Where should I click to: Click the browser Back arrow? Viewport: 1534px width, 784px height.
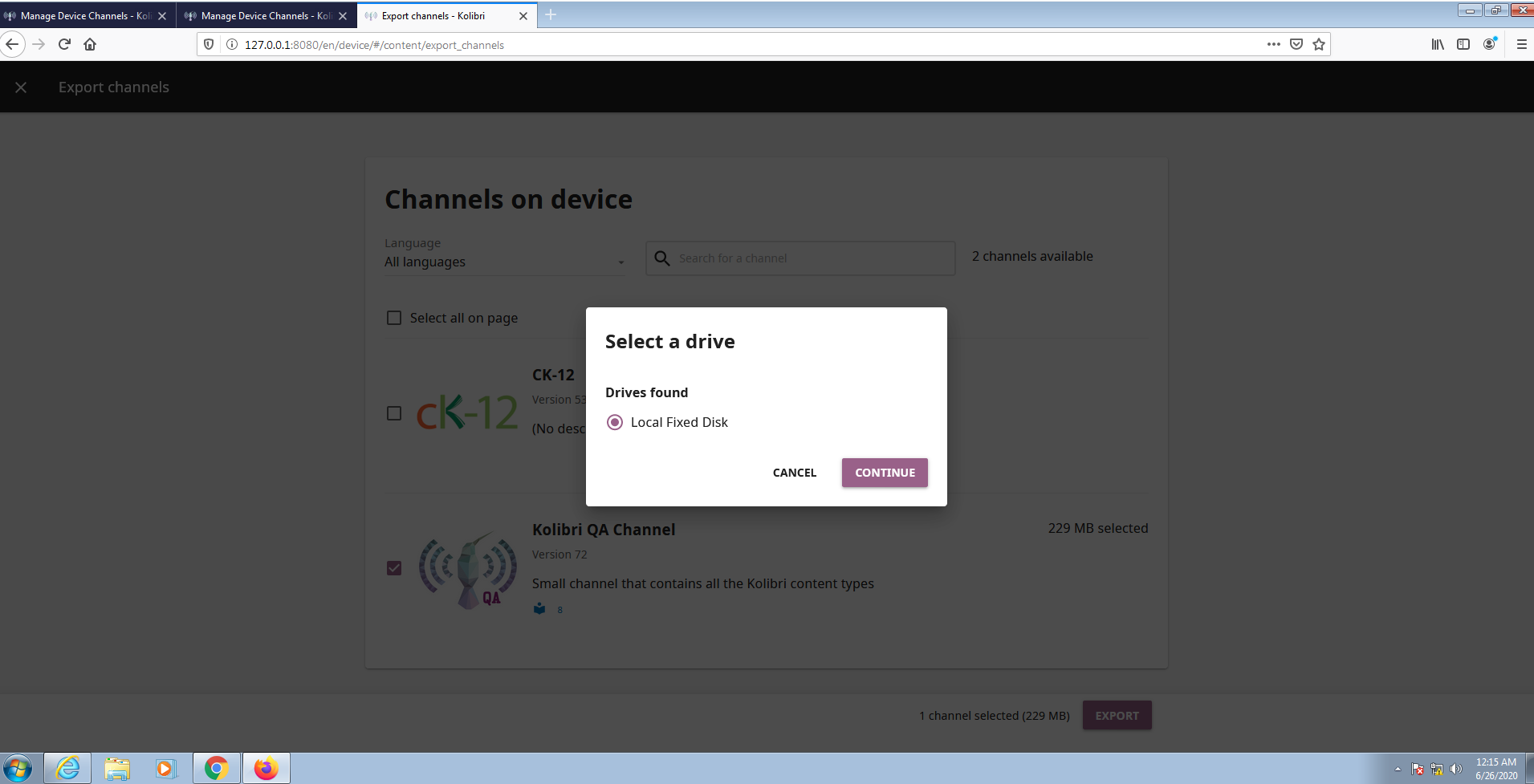point(12,44)
